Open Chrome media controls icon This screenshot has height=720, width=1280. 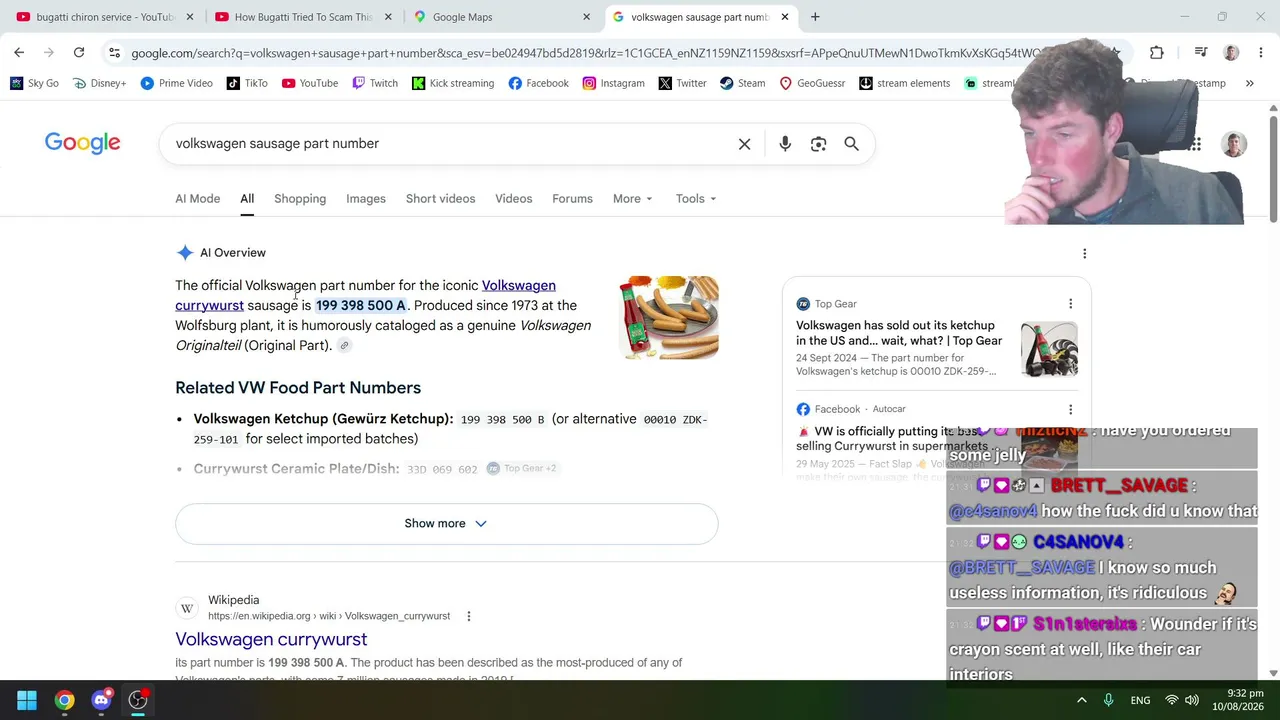pyautogui.click(x=1203, y=53)
